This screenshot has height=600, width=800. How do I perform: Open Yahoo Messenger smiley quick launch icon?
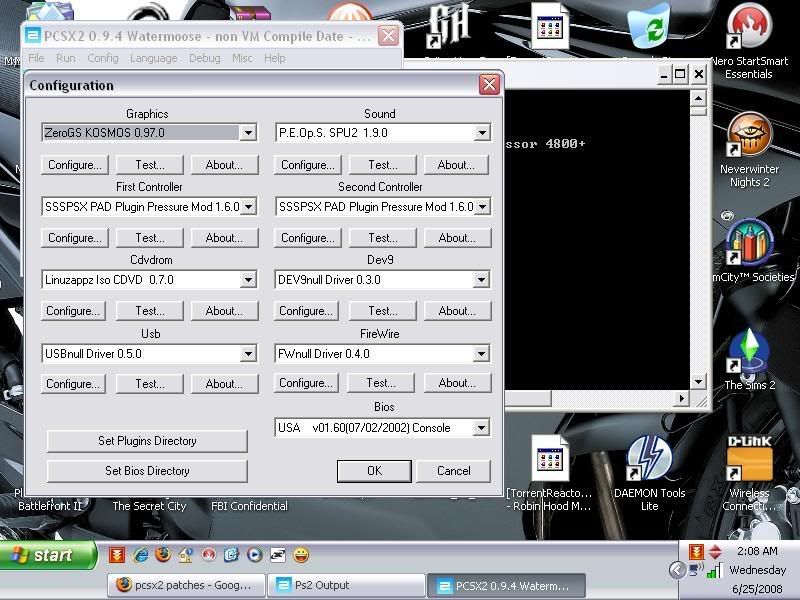click(301, 555)
